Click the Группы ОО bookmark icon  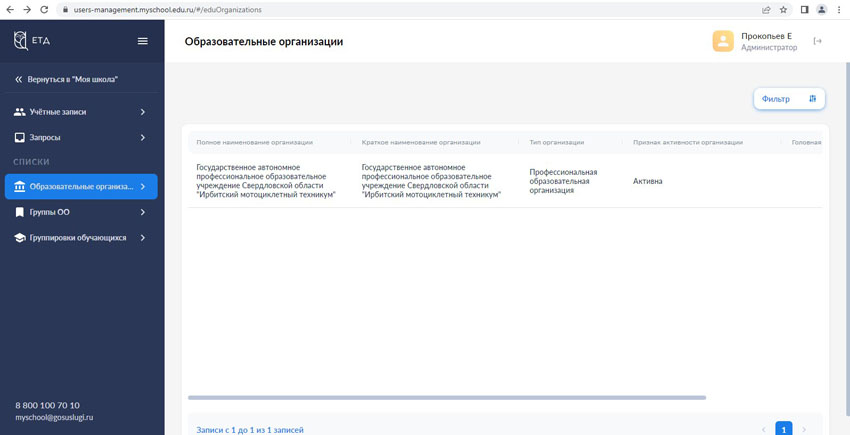pos(19,212)
